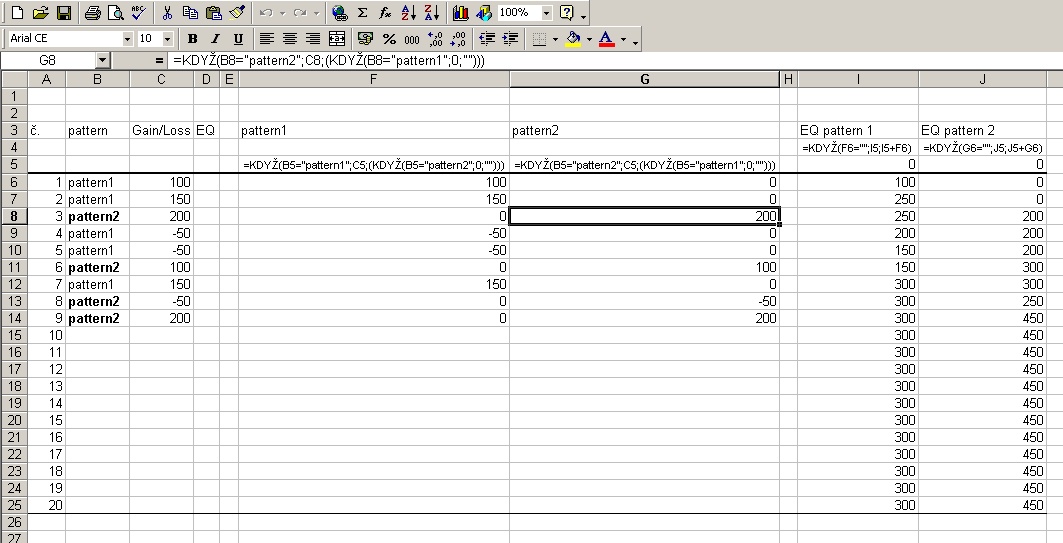1063x543 pixels.
Task: Center the cell text horizontally
Action: click(x=290, y=39)
